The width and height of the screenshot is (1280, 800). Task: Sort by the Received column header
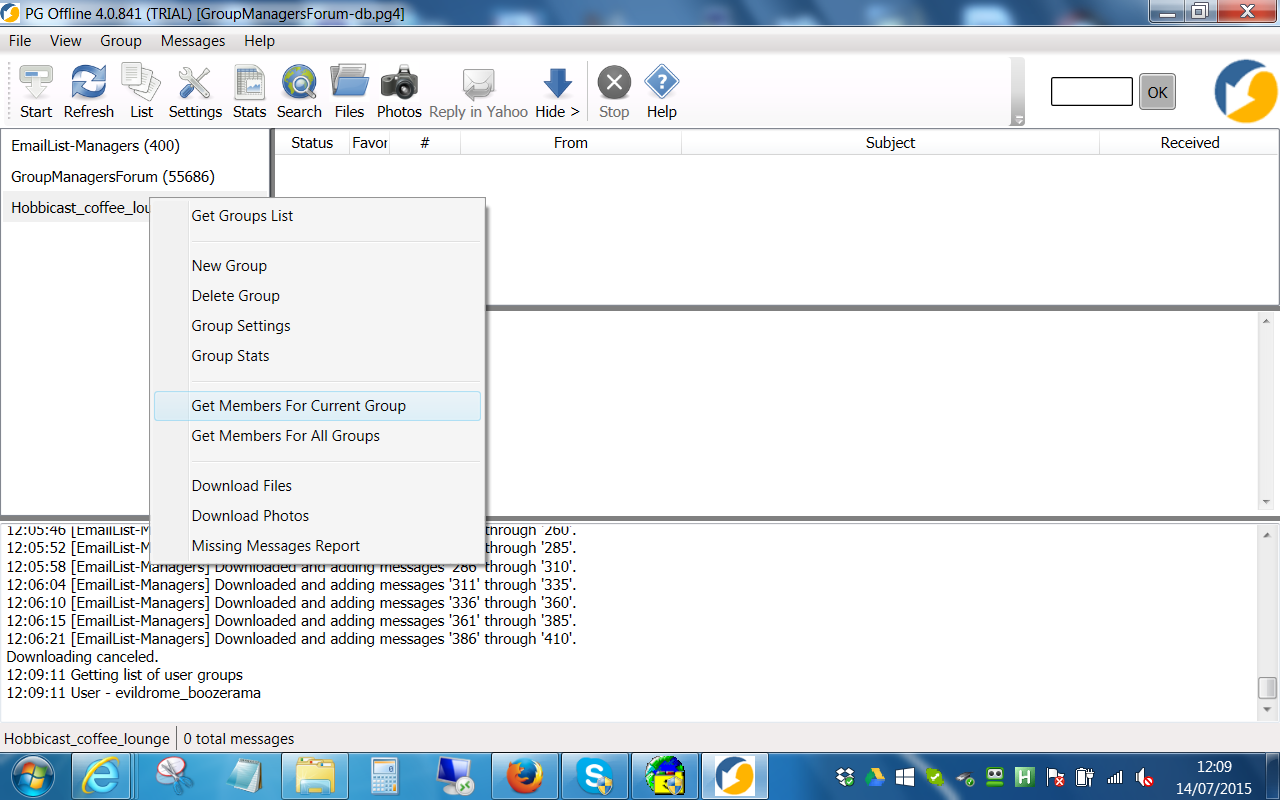1190,143
